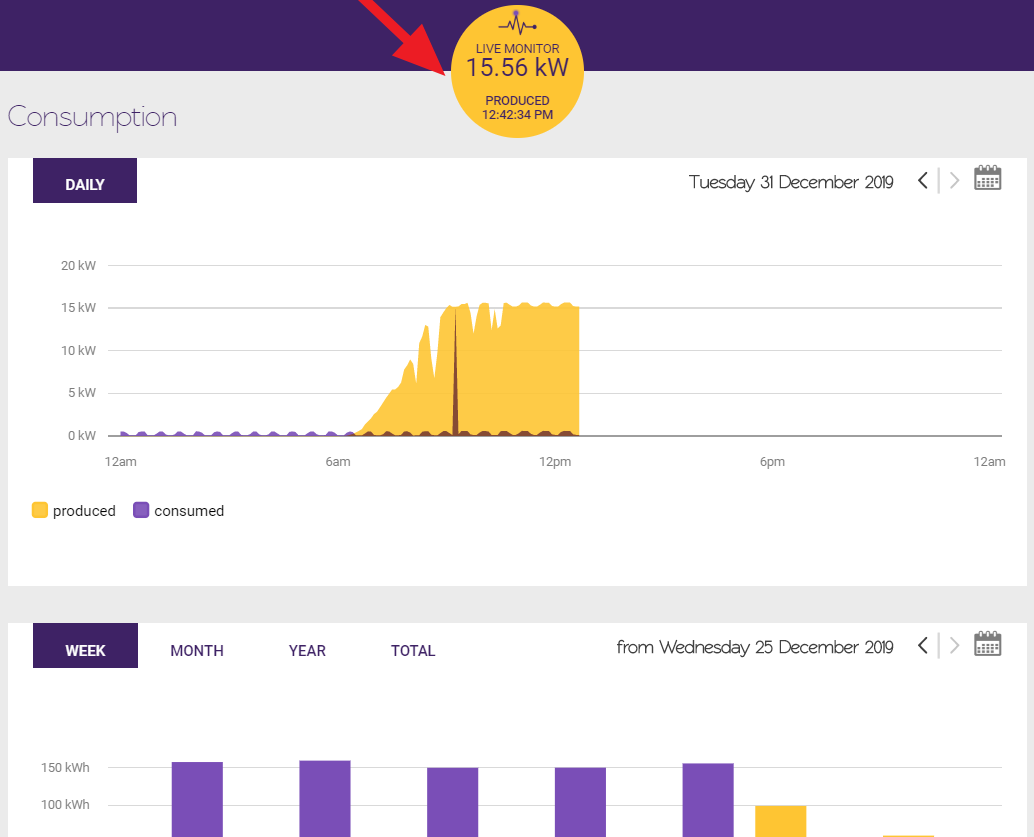The height and width of the screenshot is (837, 1034).
Task: Click the PRODUCED 12:42:34 PM timestamp
Action: click(517, 108)
